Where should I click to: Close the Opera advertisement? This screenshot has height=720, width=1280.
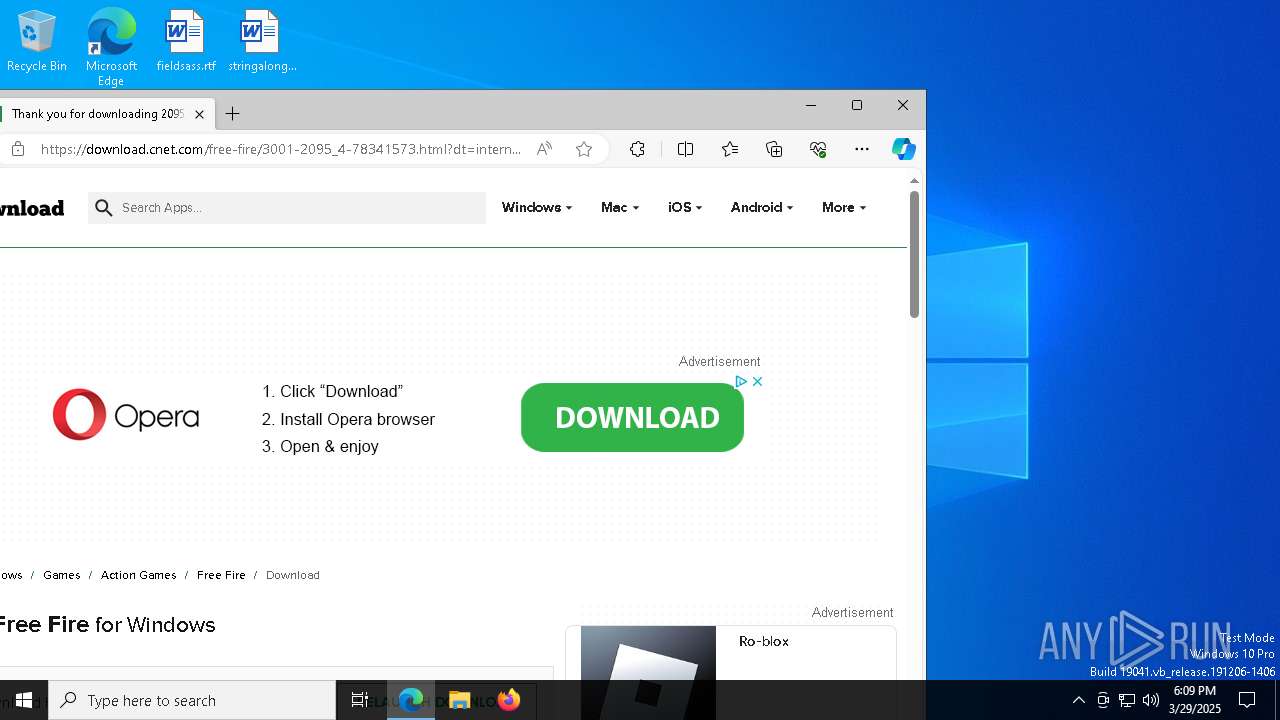click(x=757, y=381)
